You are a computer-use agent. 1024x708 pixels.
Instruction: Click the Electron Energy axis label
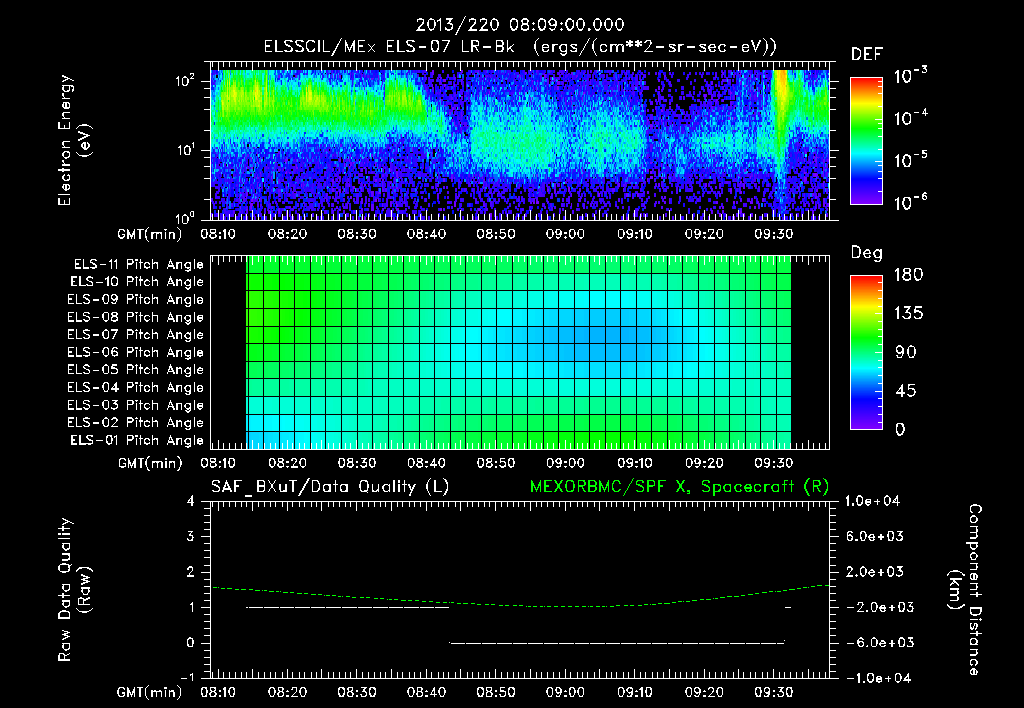(74, 140)
